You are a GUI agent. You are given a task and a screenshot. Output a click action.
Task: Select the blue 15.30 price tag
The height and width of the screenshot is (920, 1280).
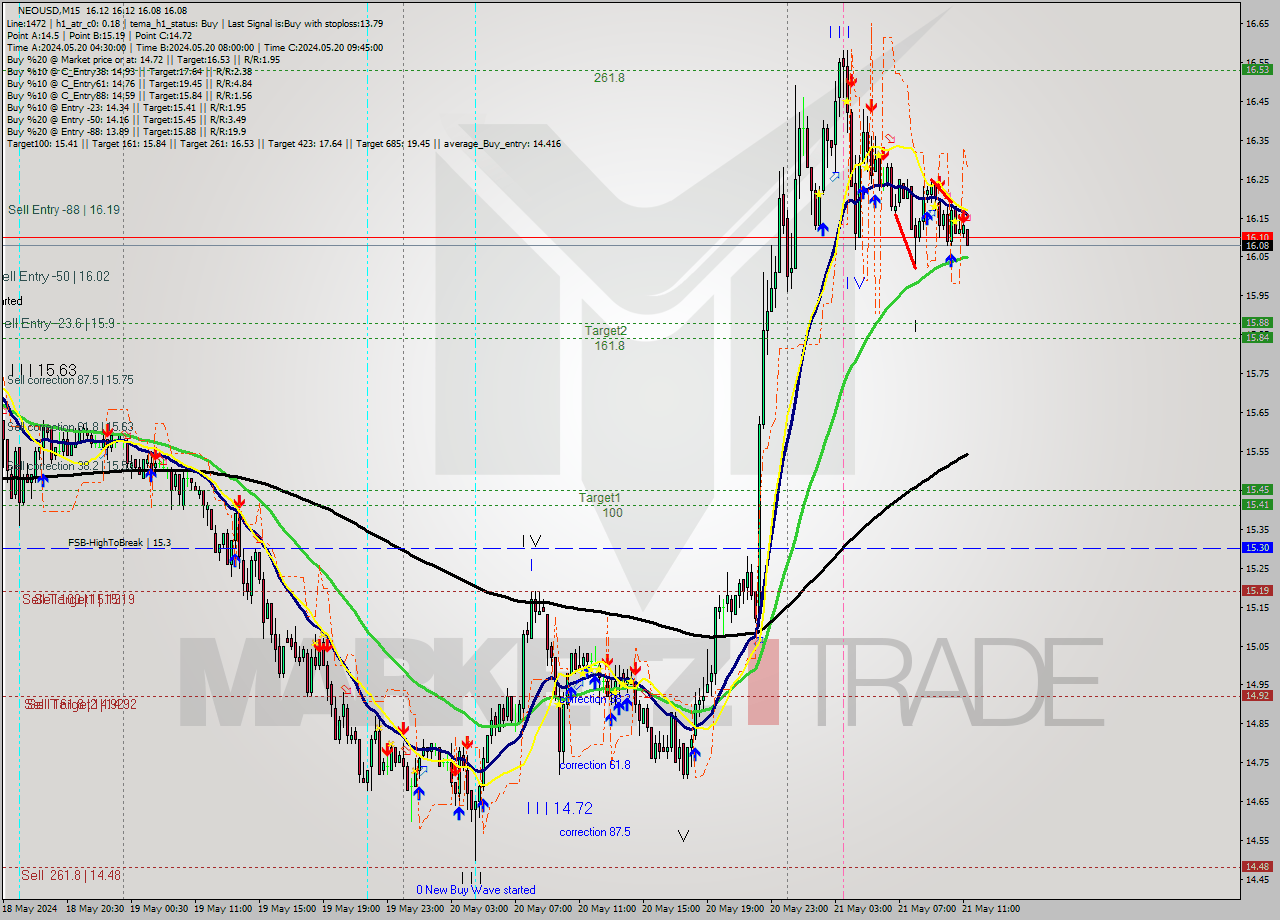click(x=1257, y=547)
